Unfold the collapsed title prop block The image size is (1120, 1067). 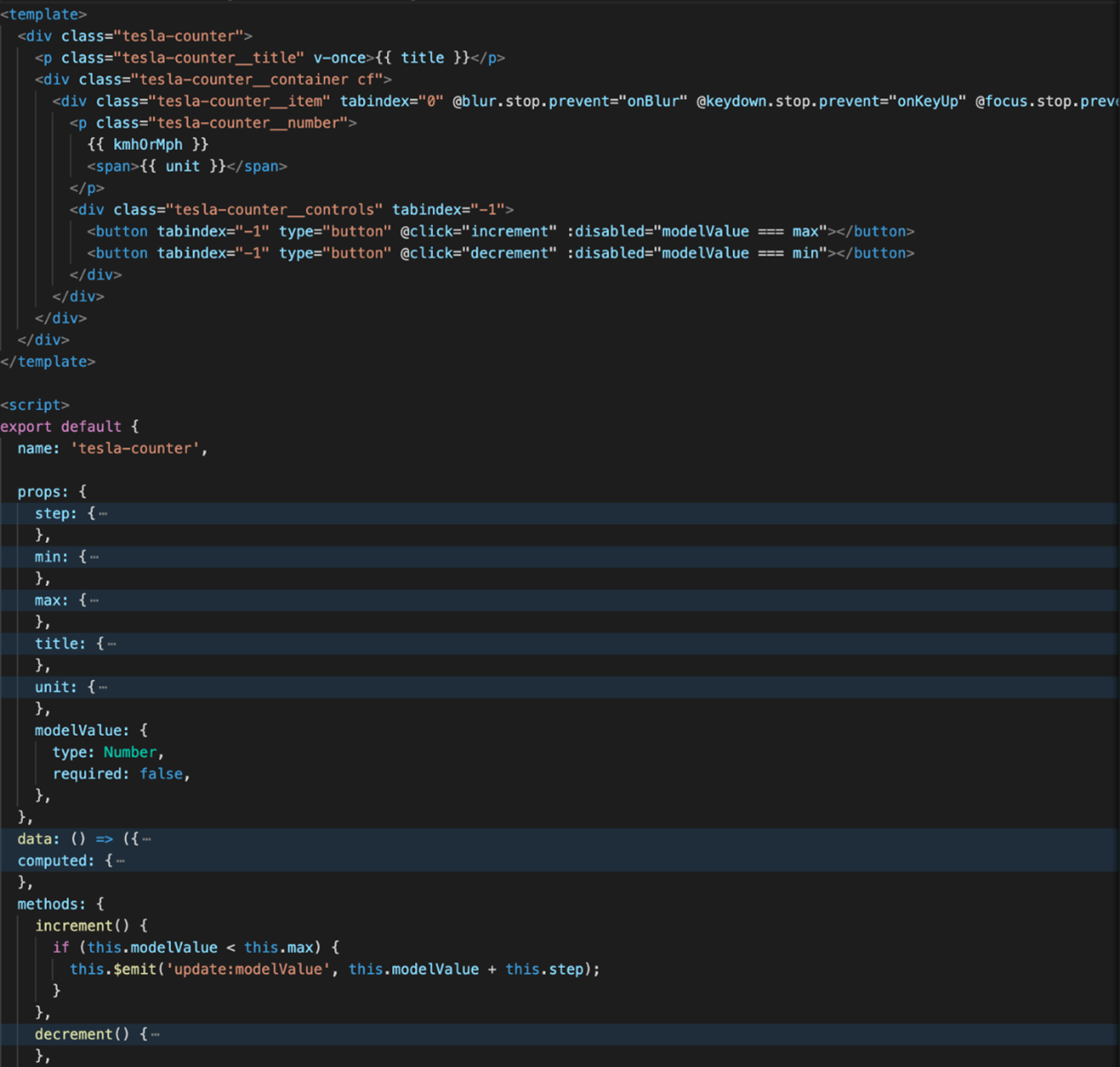(112, 645)
